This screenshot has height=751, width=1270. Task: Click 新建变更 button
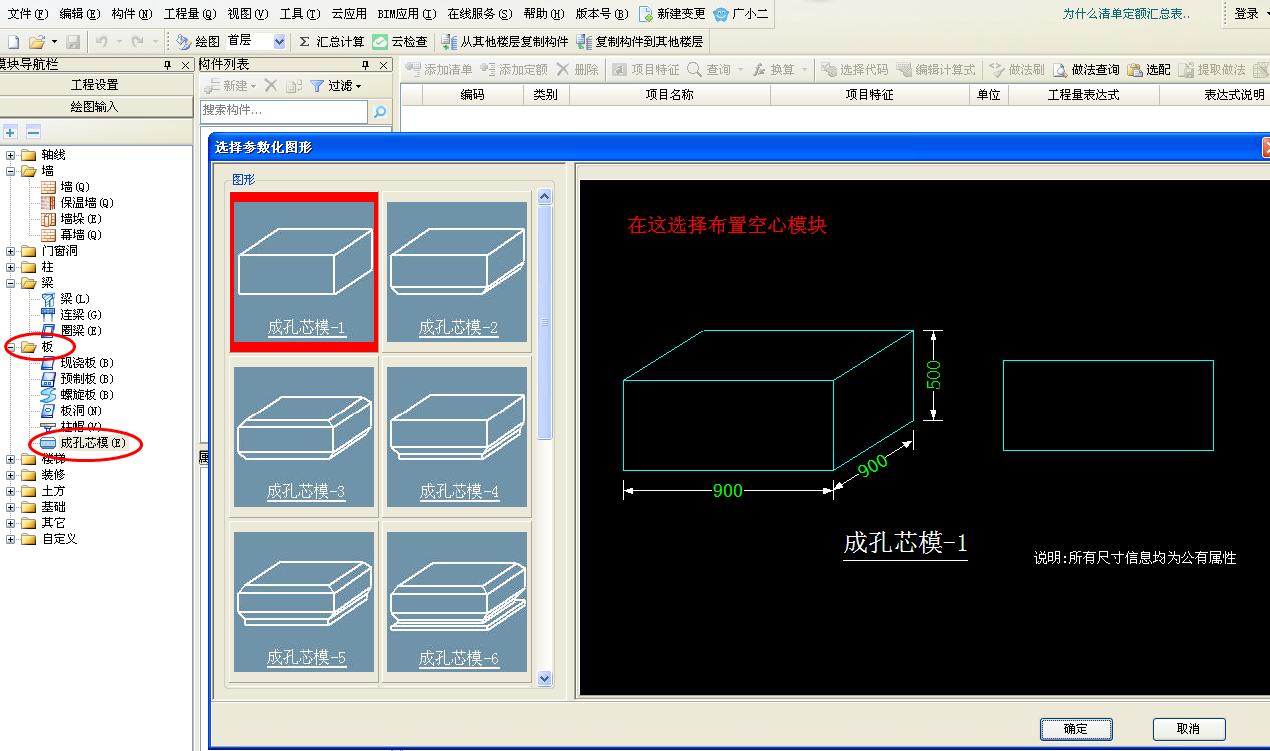coord(671,14)
